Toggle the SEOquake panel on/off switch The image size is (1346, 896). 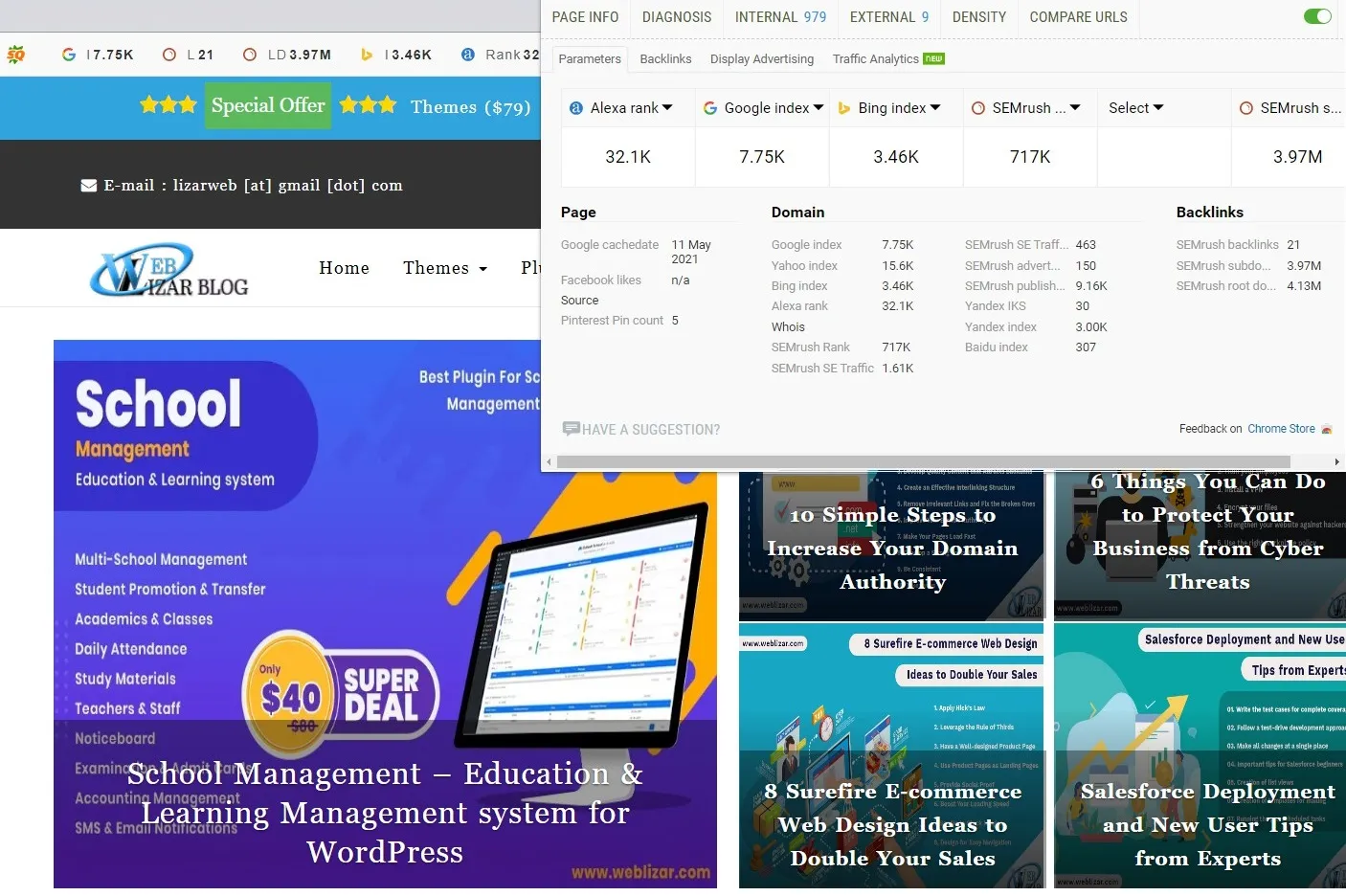tap(1317, 16)
